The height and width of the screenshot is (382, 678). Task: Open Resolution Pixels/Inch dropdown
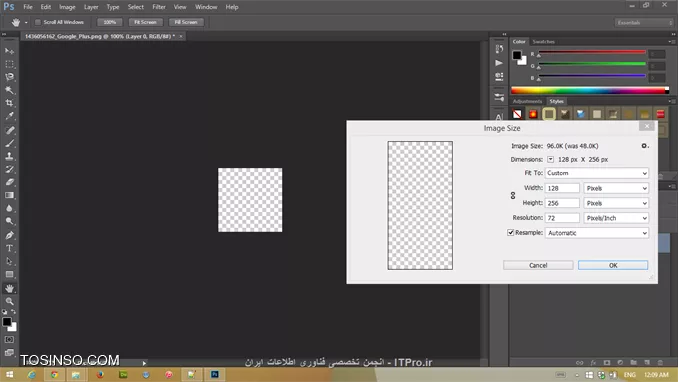point(616,218)
